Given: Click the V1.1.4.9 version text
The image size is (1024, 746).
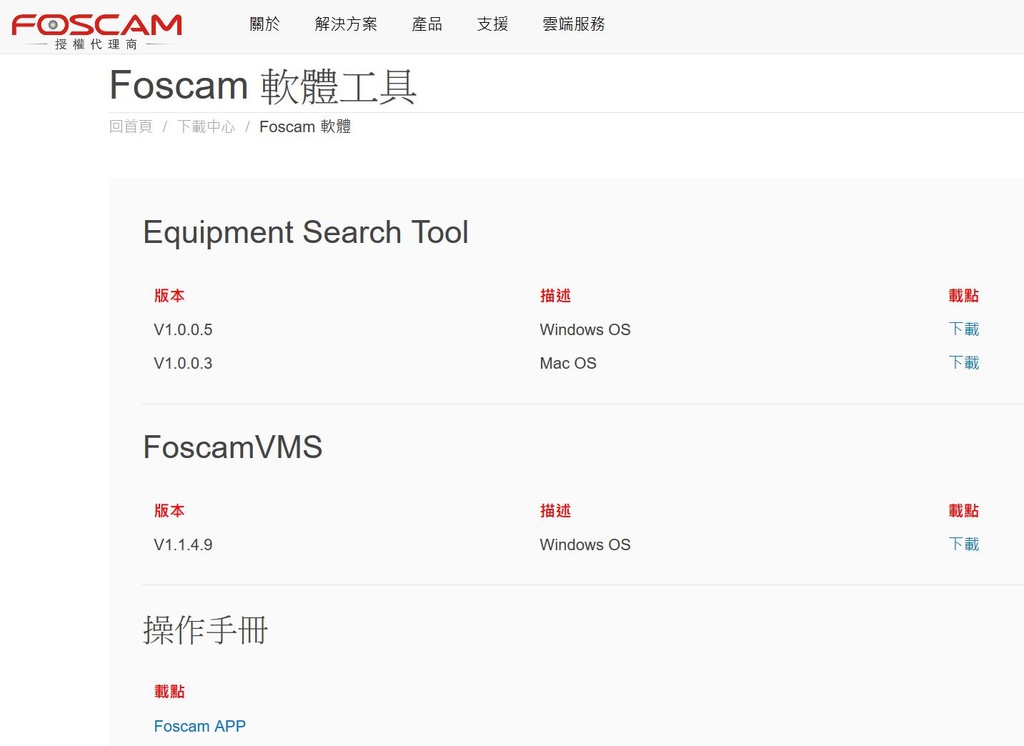Looking at the screenshot, I should pyautogui.click(x=183, y=545).
